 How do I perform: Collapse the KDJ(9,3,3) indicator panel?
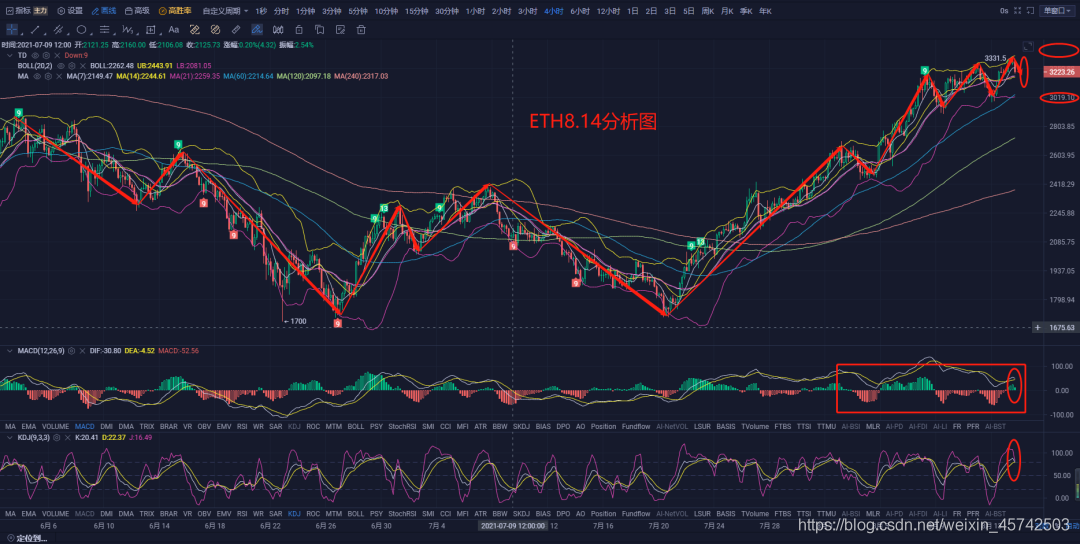coord(10,437)
